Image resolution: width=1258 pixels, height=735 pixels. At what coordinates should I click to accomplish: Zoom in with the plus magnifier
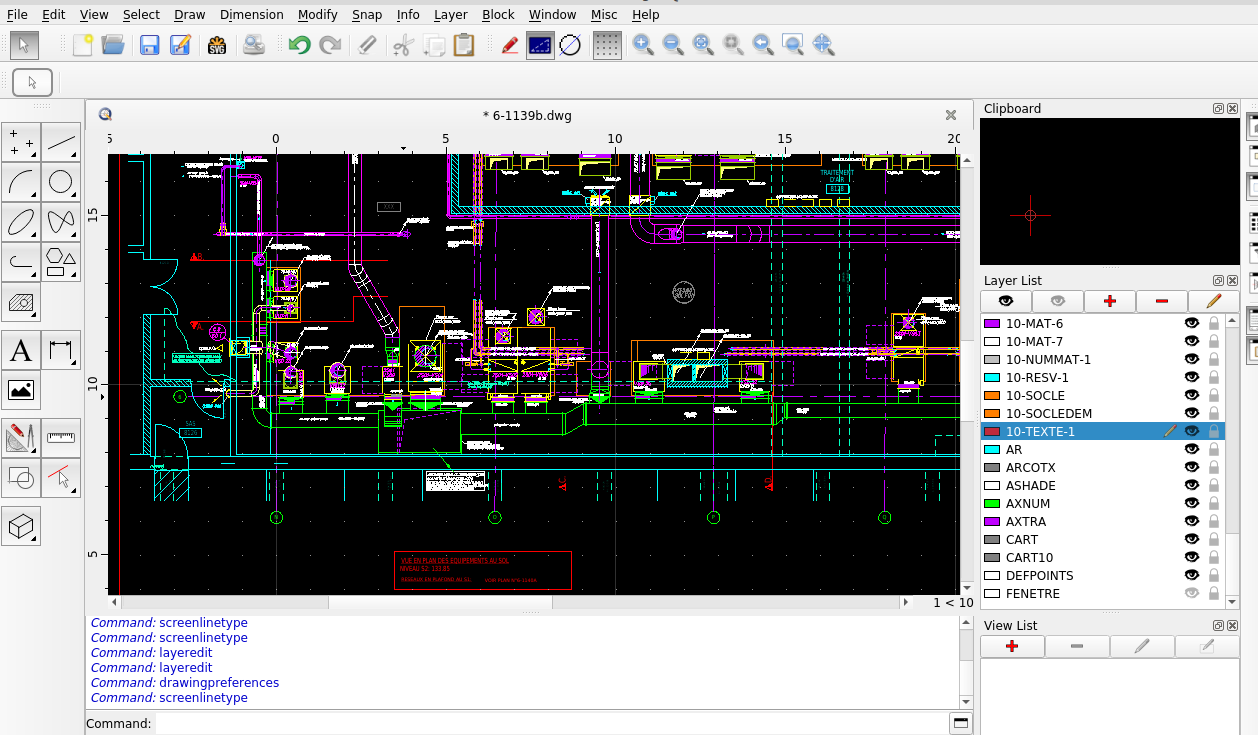click(x=643, y=45)
